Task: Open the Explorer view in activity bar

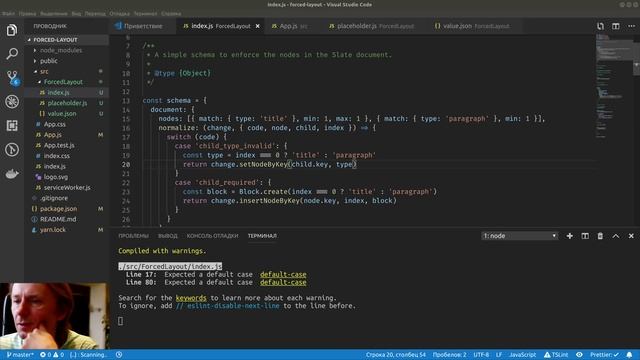Action: pos(12,30)
